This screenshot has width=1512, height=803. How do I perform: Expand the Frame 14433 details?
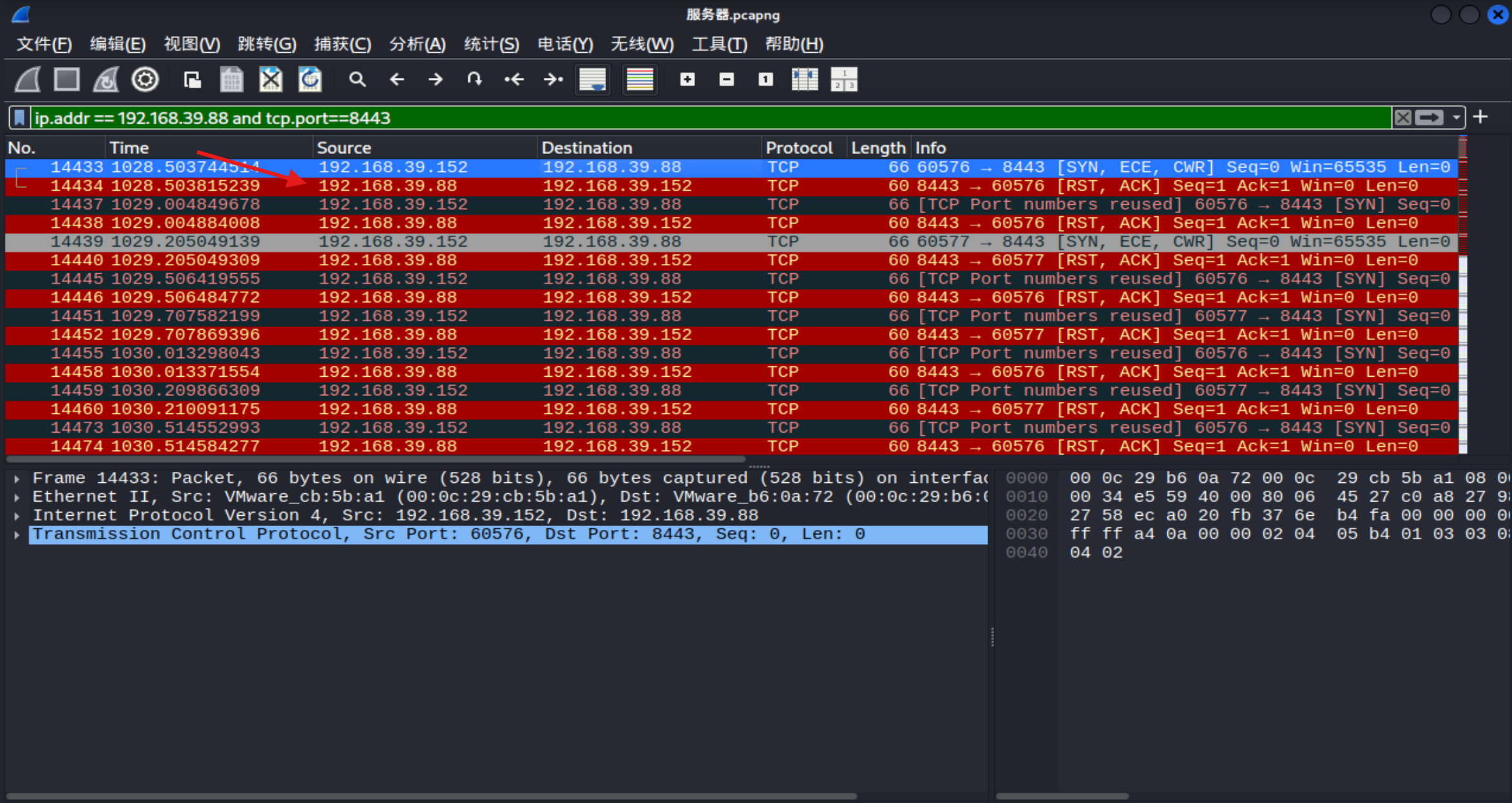(17, 478)
